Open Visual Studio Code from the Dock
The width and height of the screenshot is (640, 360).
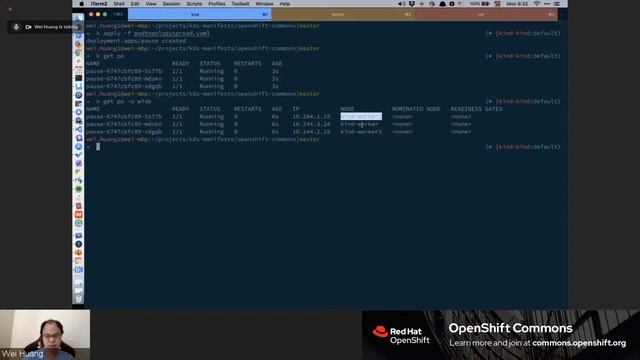pyautogui.click(x=78, y=129)
